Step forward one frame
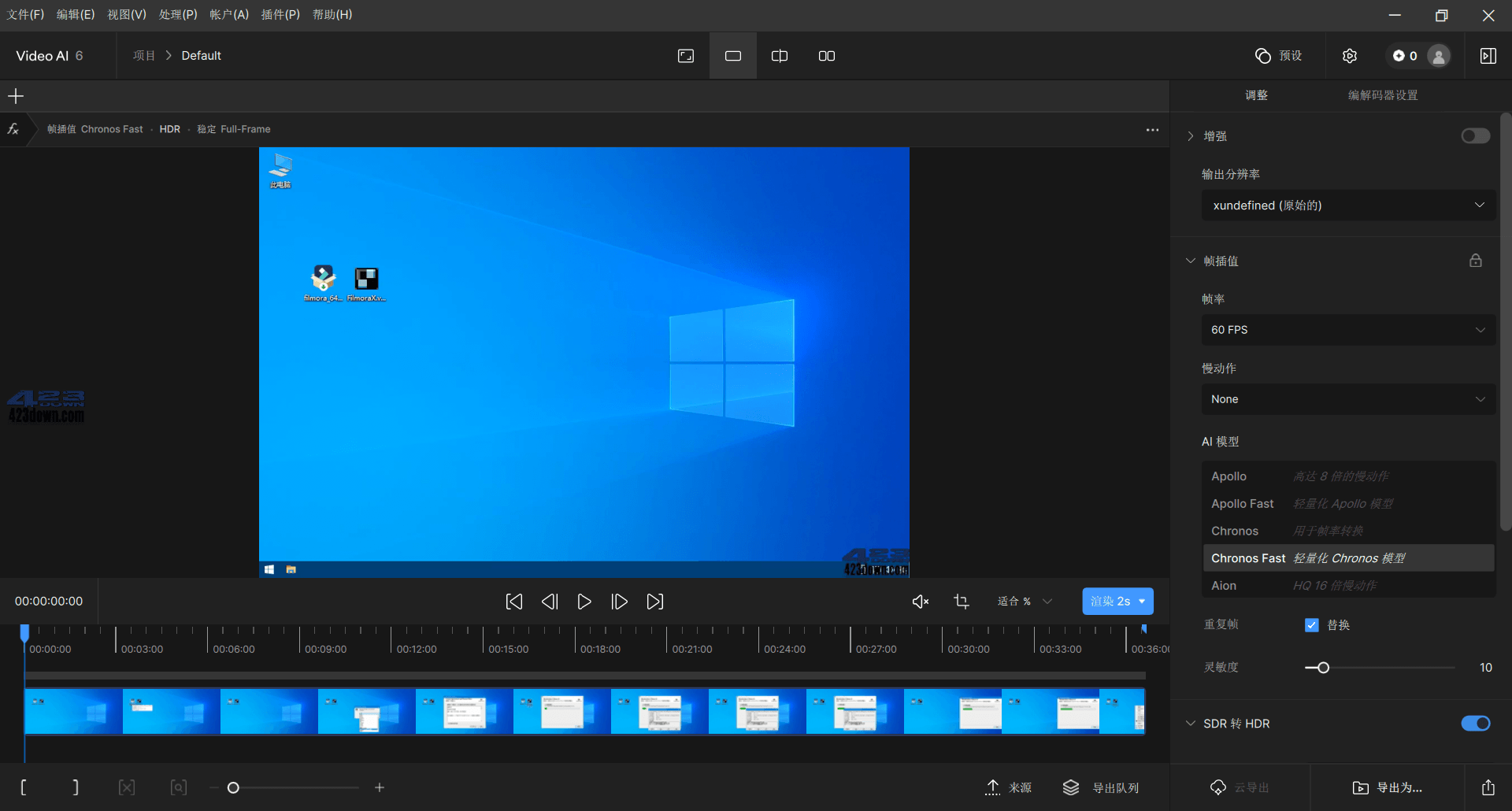 (620, 602)
